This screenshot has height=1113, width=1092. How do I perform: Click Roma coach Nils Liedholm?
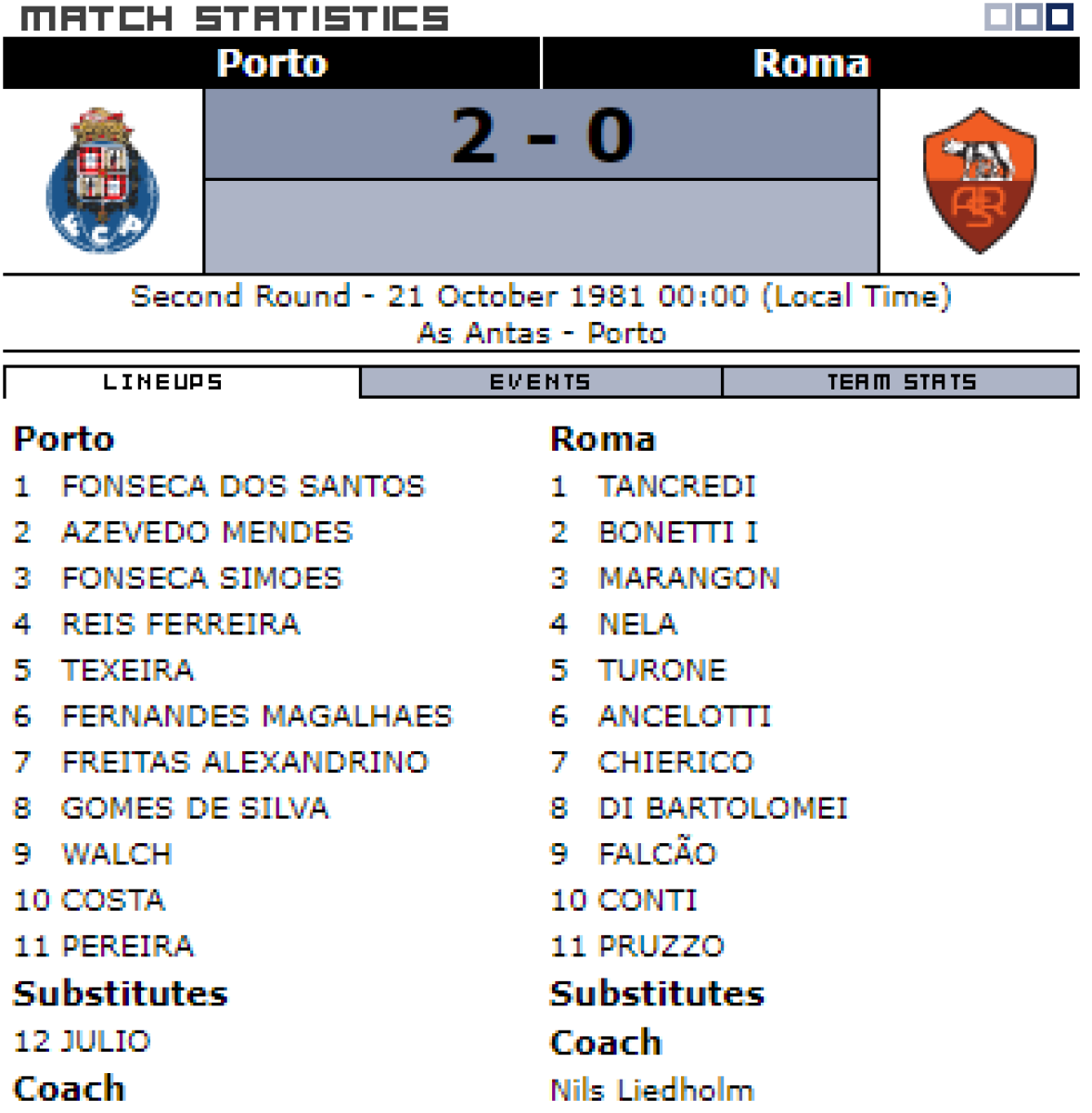tap(651, 1090)
